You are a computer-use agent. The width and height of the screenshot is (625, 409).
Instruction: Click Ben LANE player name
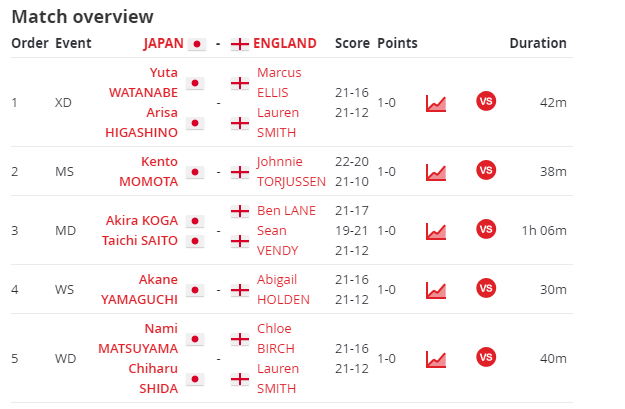pyautogui.click(x=286, y=210)
